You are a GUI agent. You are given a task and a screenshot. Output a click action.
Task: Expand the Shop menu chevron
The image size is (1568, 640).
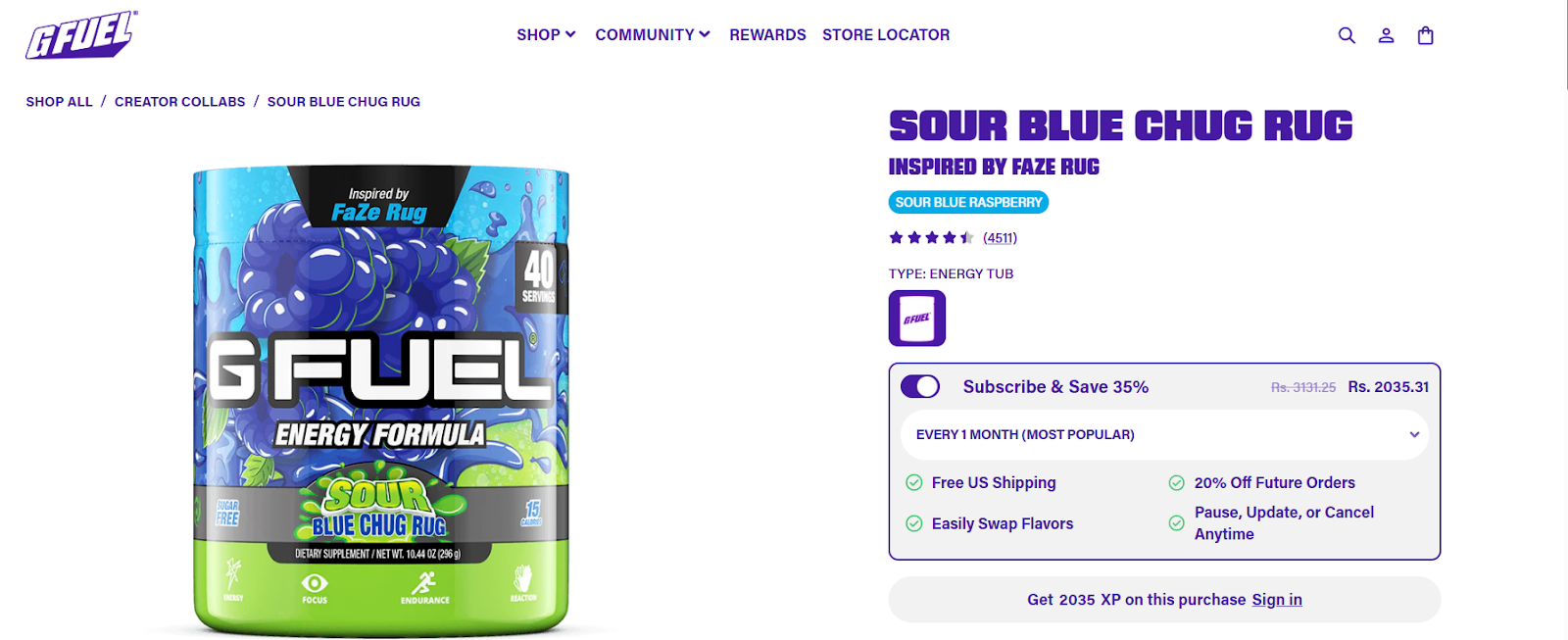[x=571, y=34]
